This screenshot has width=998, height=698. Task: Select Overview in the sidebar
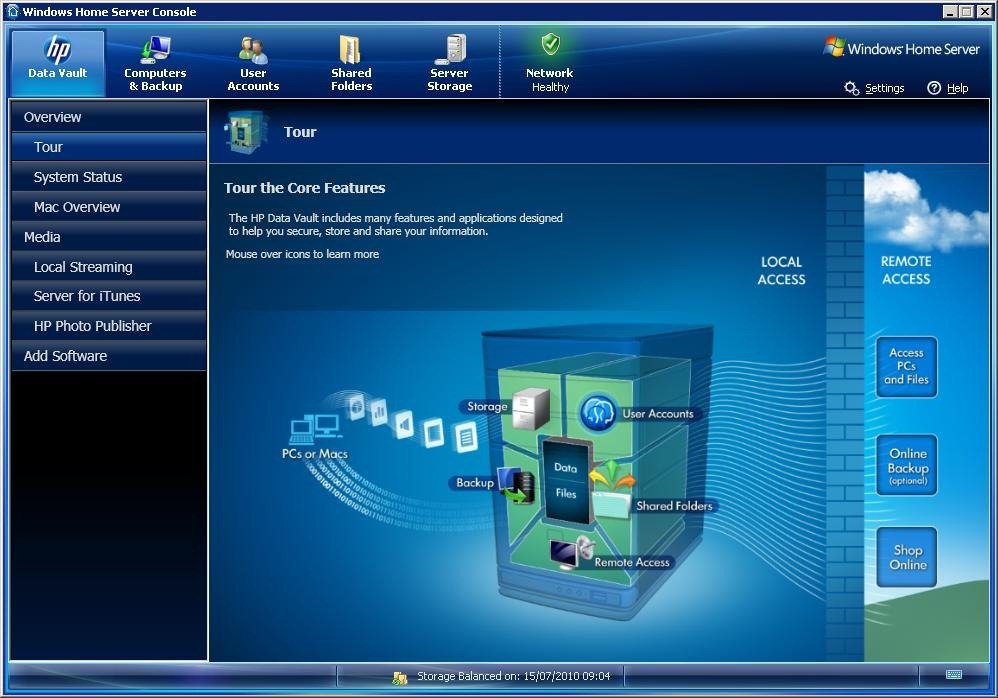pyautogui.click(x=108, y=117)
